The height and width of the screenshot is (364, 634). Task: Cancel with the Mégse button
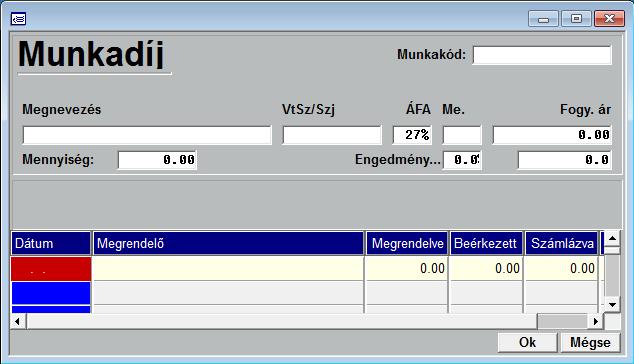[x=590, y=343]
